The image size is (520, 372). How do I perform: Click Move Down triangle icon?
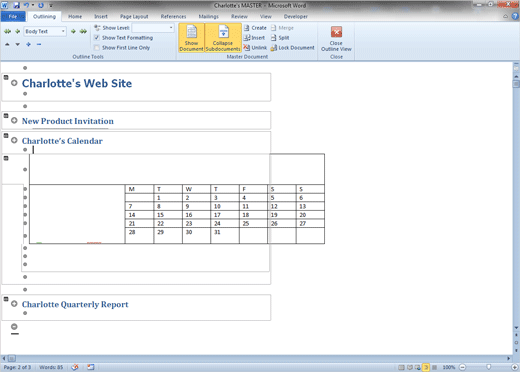pos(18,44)
